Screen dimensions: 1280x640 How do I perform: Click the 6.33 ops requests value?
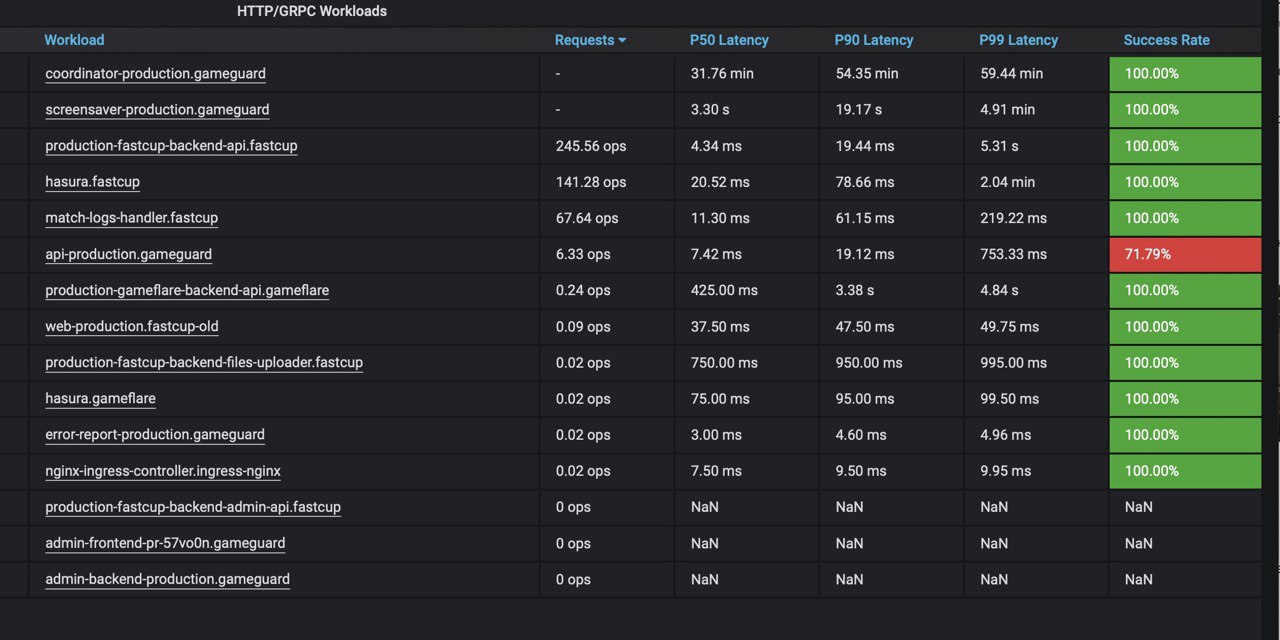(583, 254)
